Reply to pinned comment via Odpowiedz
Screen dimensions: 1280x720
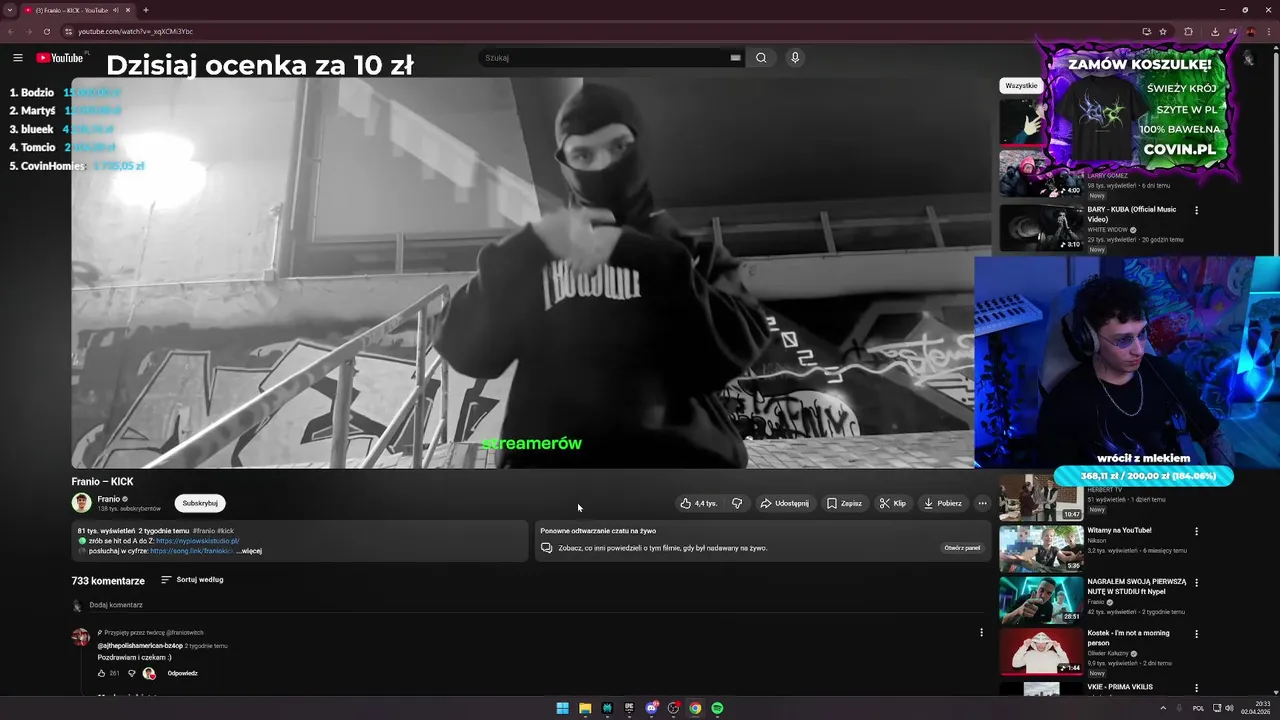point(182,673)
